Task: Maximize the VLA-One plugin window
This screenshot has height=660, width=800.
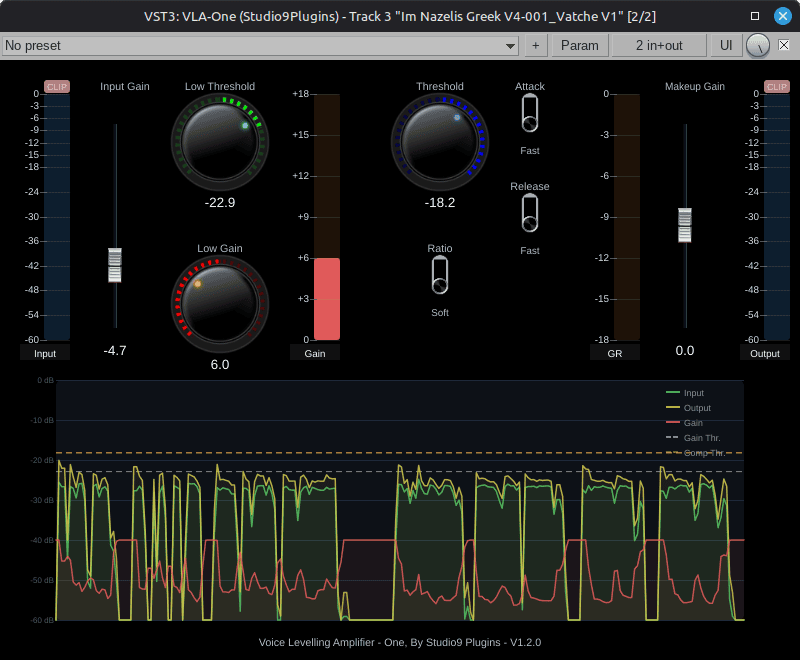Action: pos(755,16)
